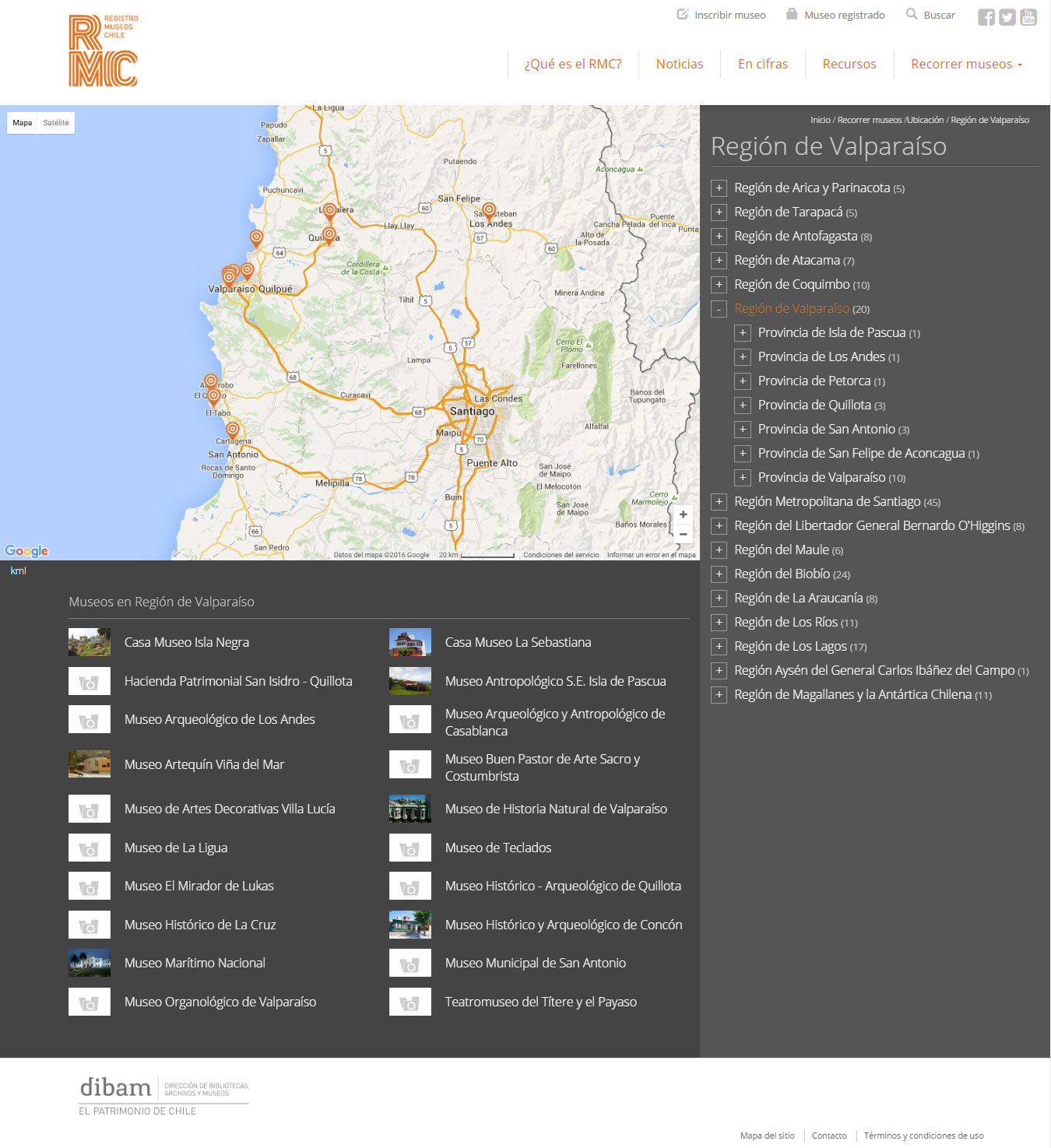Switch map to Mapa view
1051x1148 pixels.
click(23, 123)
